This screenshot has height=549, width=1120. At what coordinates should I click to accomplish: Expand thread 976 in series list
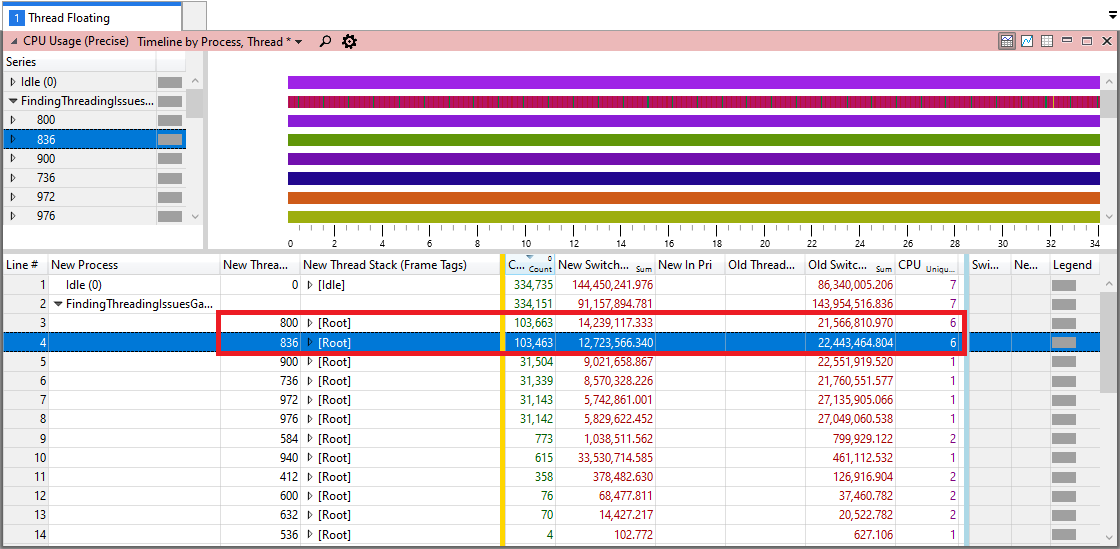click(x=12, y=216)
